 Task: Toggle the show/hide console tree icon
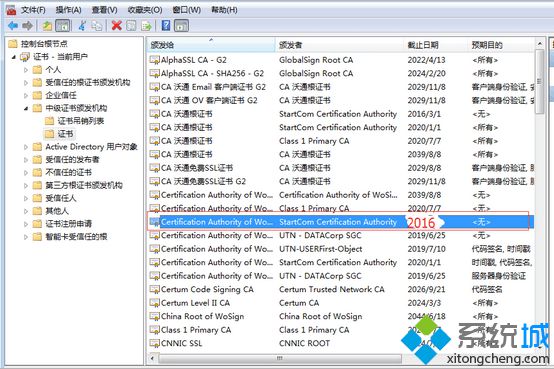pyautogui.click(x=63, y=26)
